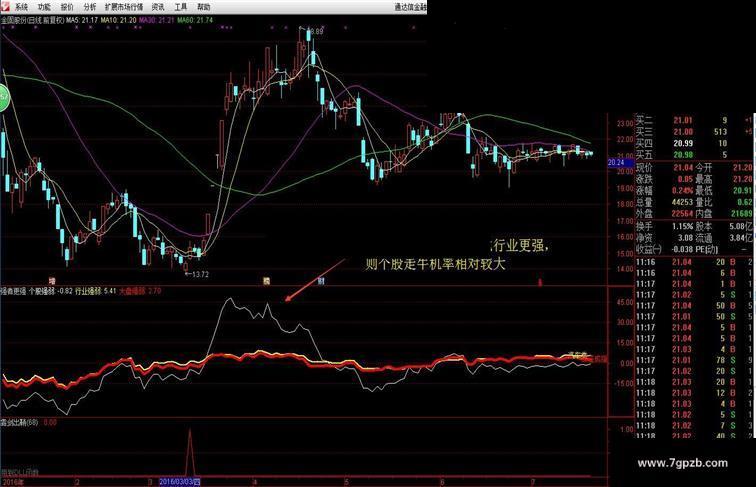
Task: Click the 现价 21.04 value
Action: click(683, 167)
